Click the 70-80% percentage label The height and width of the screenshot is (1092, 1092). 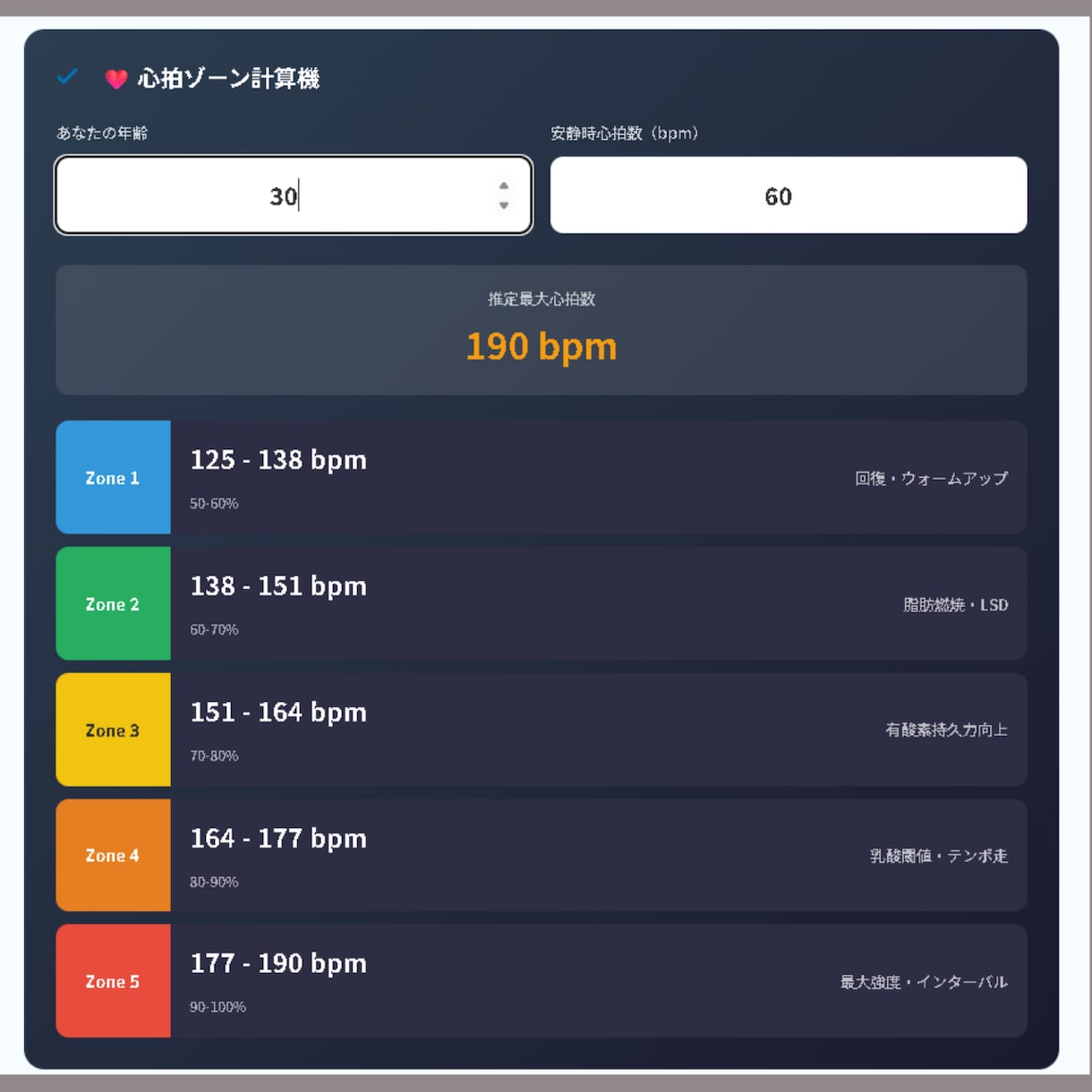click(x=214, y=755)
